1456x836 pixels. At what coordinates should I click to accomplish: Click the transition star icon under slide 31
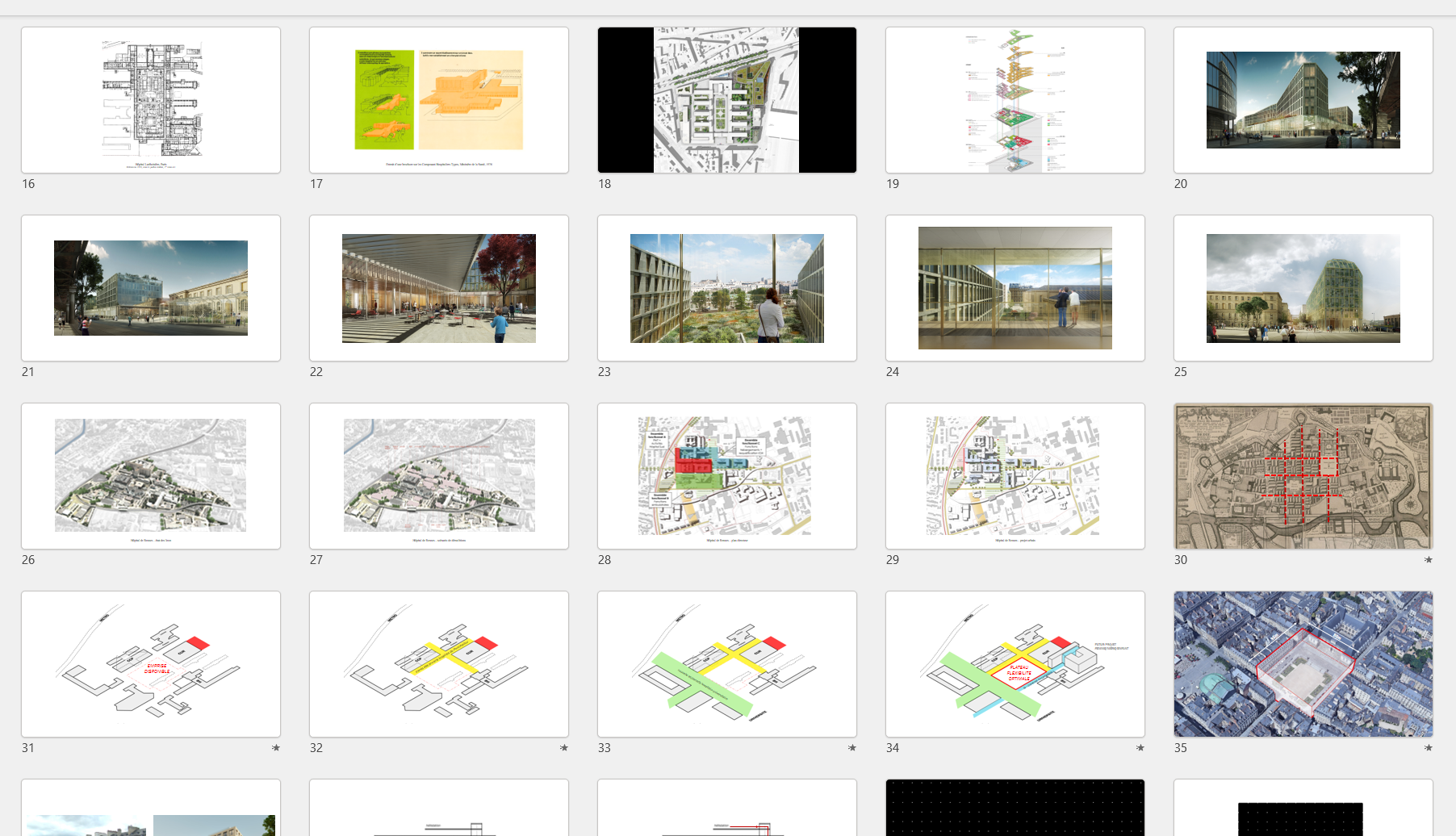click(x=276, y=748)
